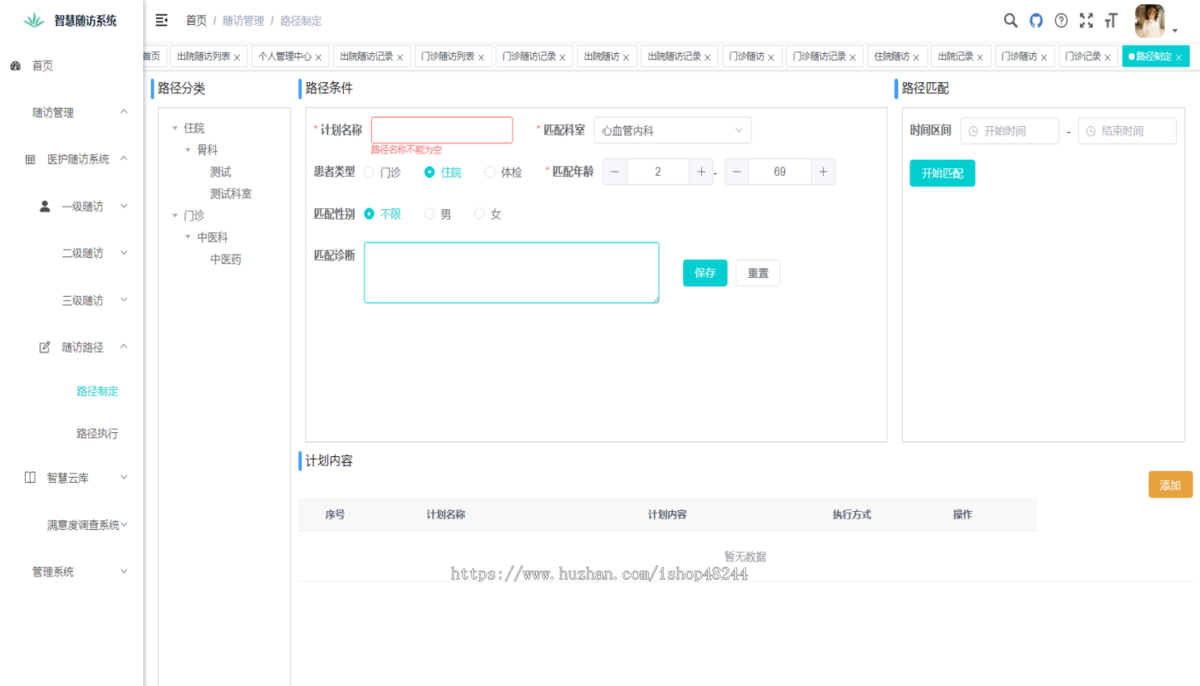Decrease maximum age 69 with minus
1200x686 pixels.
pyautogui.click(x=737, y=172)
